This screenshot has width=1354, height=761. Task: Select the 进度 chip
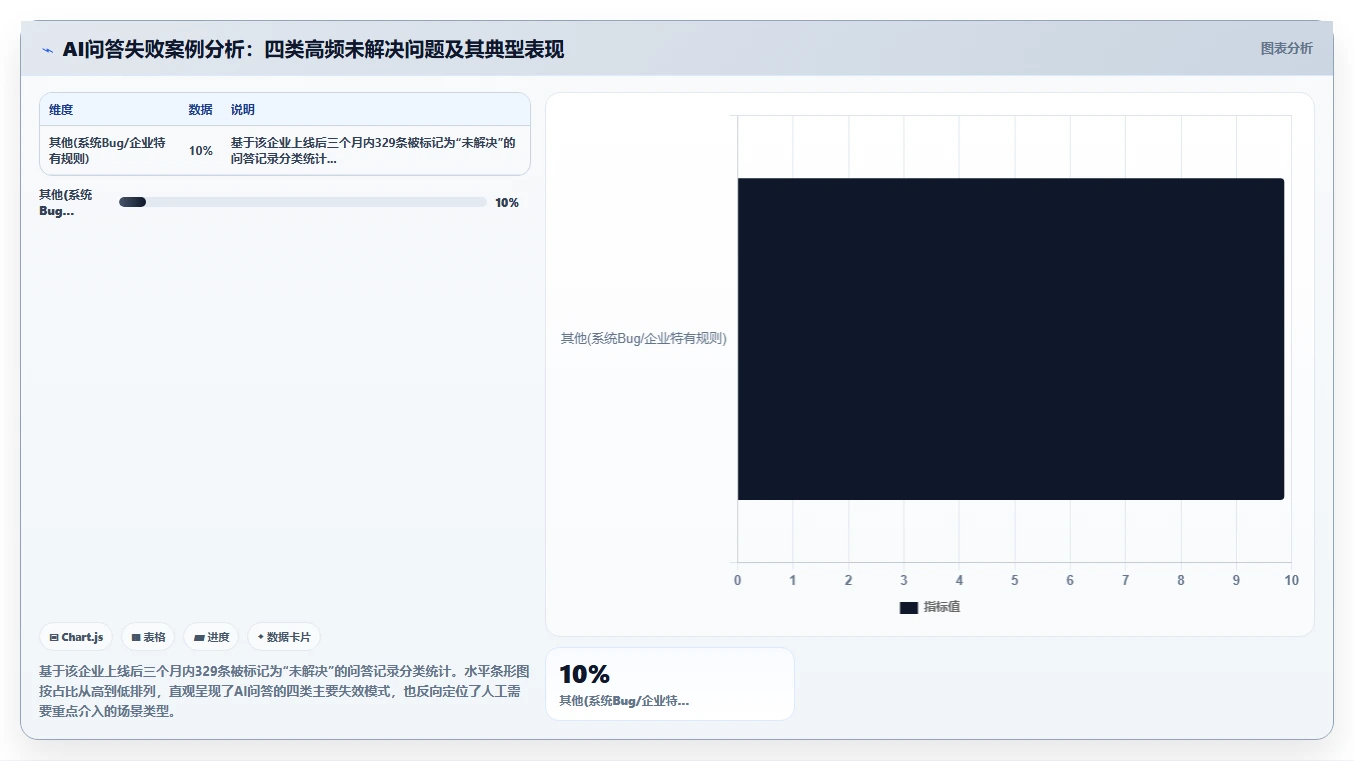[211, 637]
